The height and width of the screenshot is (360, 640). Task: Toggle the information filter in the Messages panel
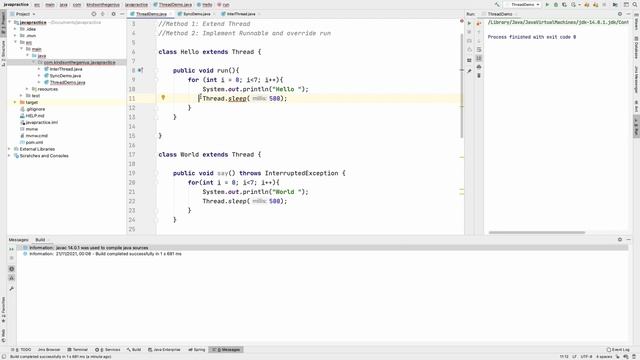pyautogui.click(x=11, y=269)
